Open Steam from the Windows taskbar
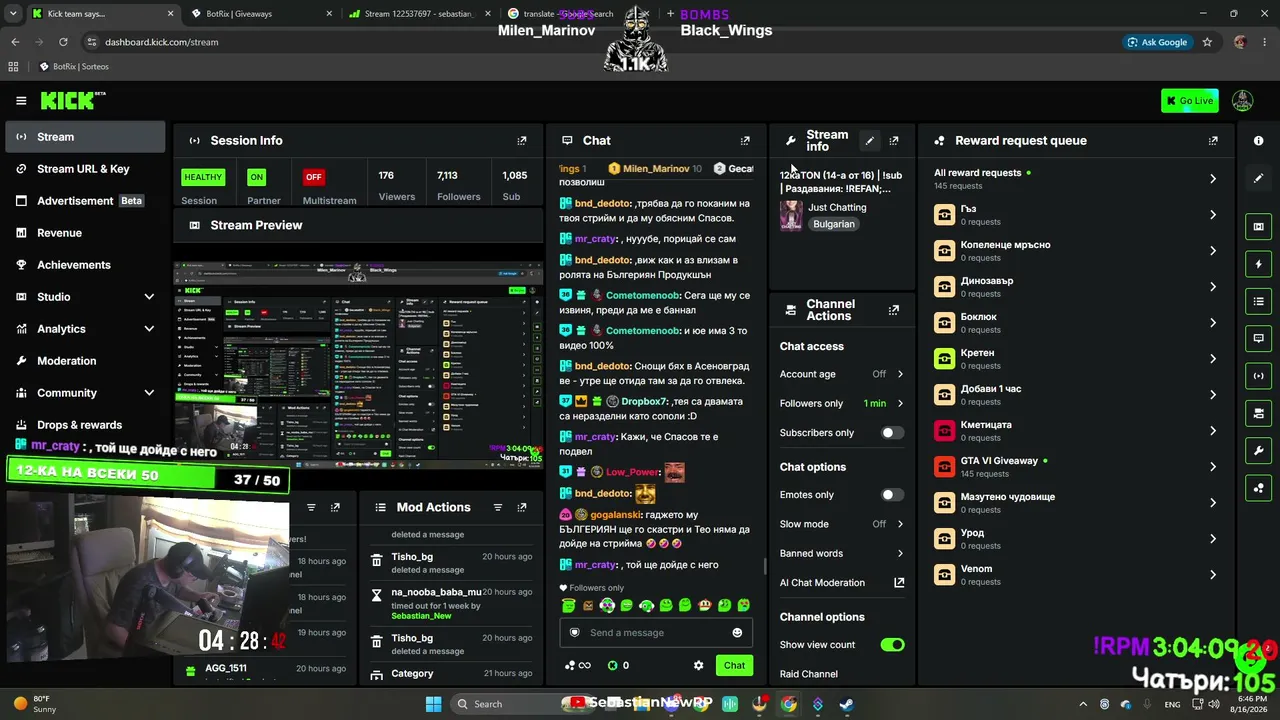Image resolution: width=1280 pixels, height=720 pixels. click(846, 704)
